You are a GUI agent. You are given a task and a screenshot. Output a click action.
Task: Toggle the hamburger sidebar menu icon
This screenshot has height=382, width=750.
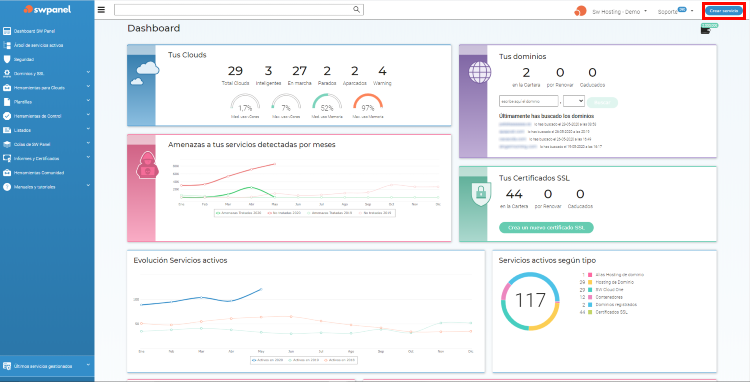101,10
